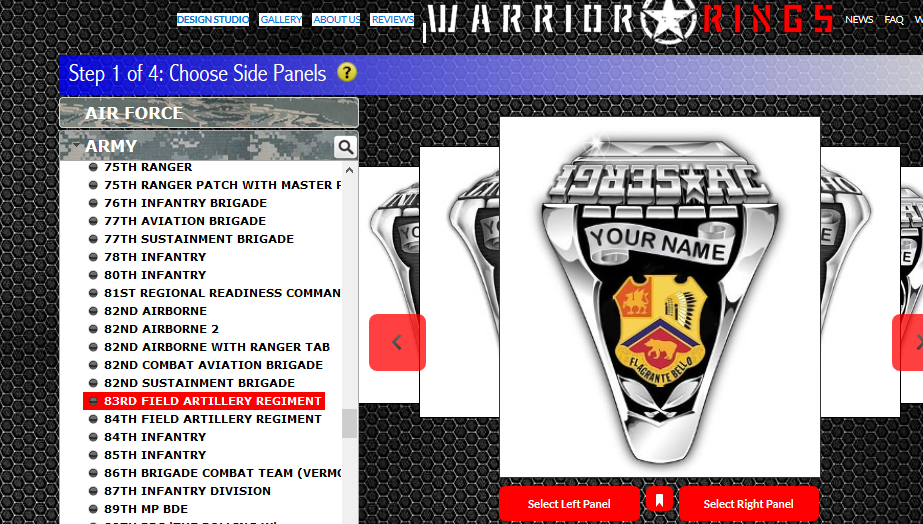Select the 82ND AIRBORNE radio bullet
This screenshot has width=923, height=524.
point(93,311)
